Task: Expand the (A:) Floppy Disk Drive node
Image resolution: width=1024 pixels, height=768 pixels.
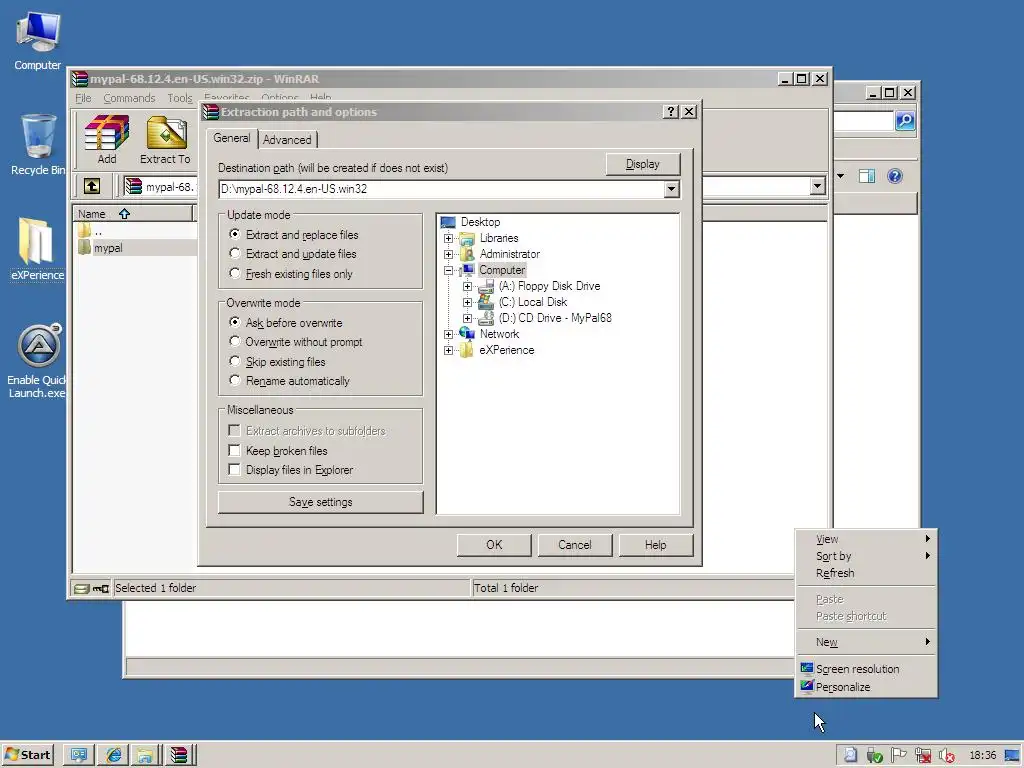Action: pos(468,286)
